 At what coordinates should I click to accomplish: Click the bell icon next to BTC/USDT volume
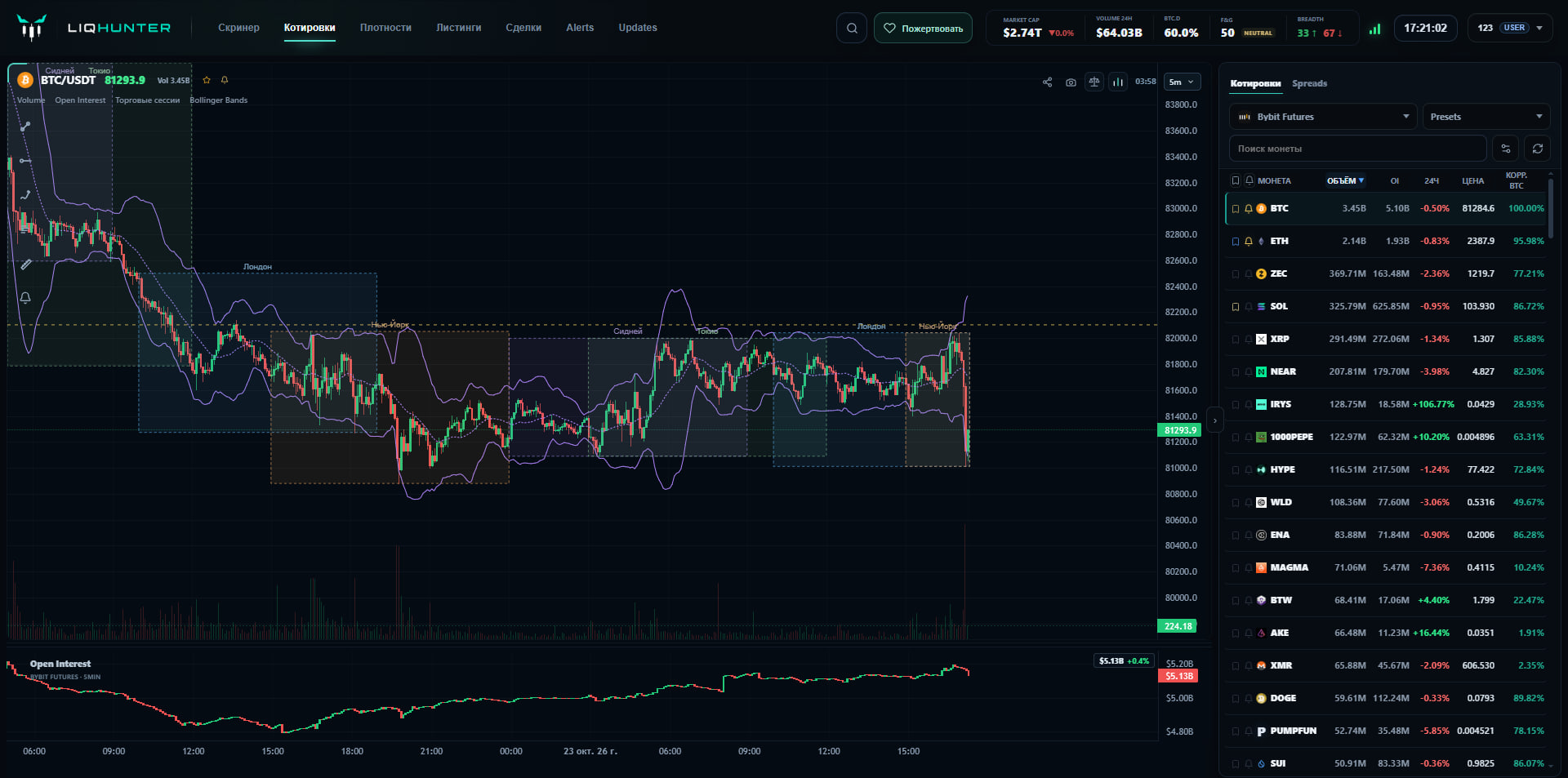[x=225, y=80]
